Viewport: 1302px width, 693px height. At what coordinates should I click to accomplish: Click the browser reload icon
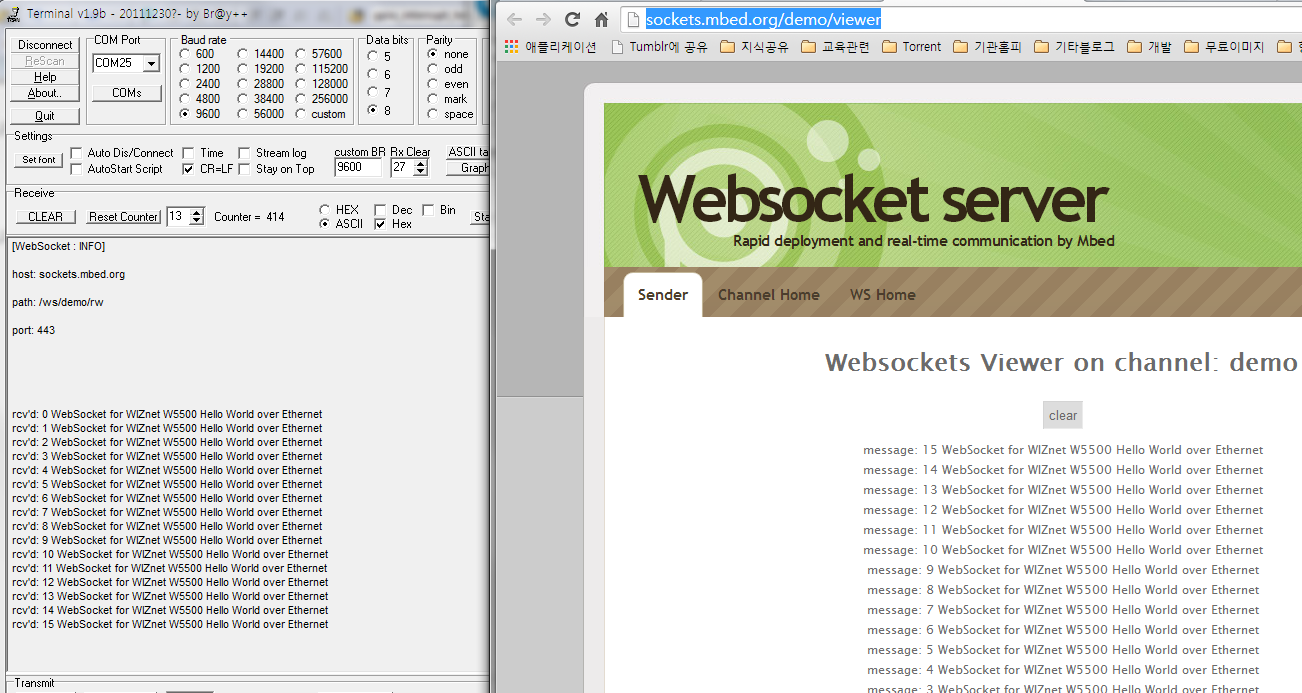(x=572, y=20)
